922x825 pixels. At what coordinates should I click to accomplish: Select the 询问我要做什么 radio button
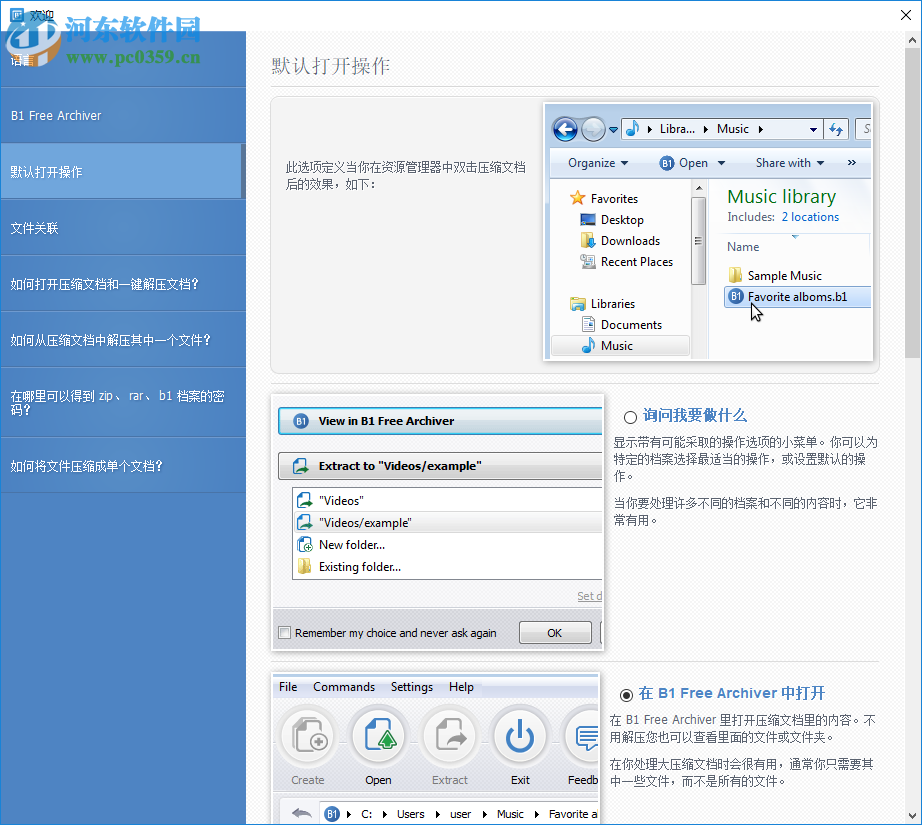point(628,417)
